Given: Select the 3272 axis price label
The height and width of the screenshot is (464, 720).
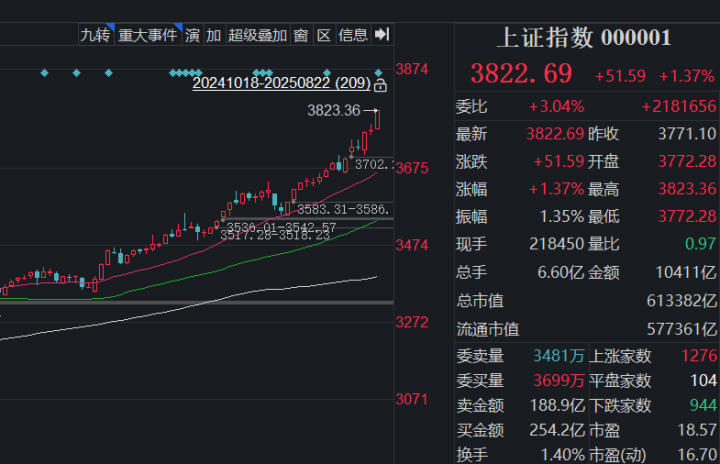Looking at the screenshot, I should [412, 322].
